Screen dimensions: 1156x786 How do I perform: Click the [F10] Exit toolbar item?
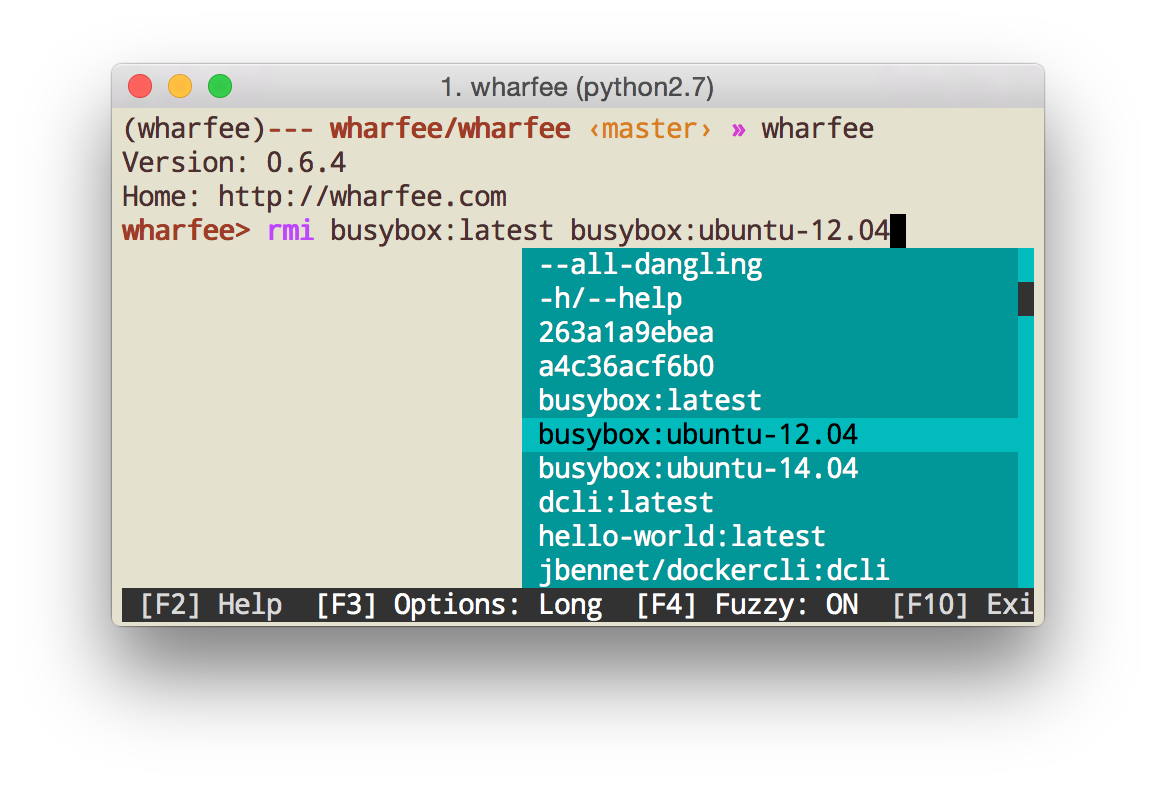tap(962, 605)
